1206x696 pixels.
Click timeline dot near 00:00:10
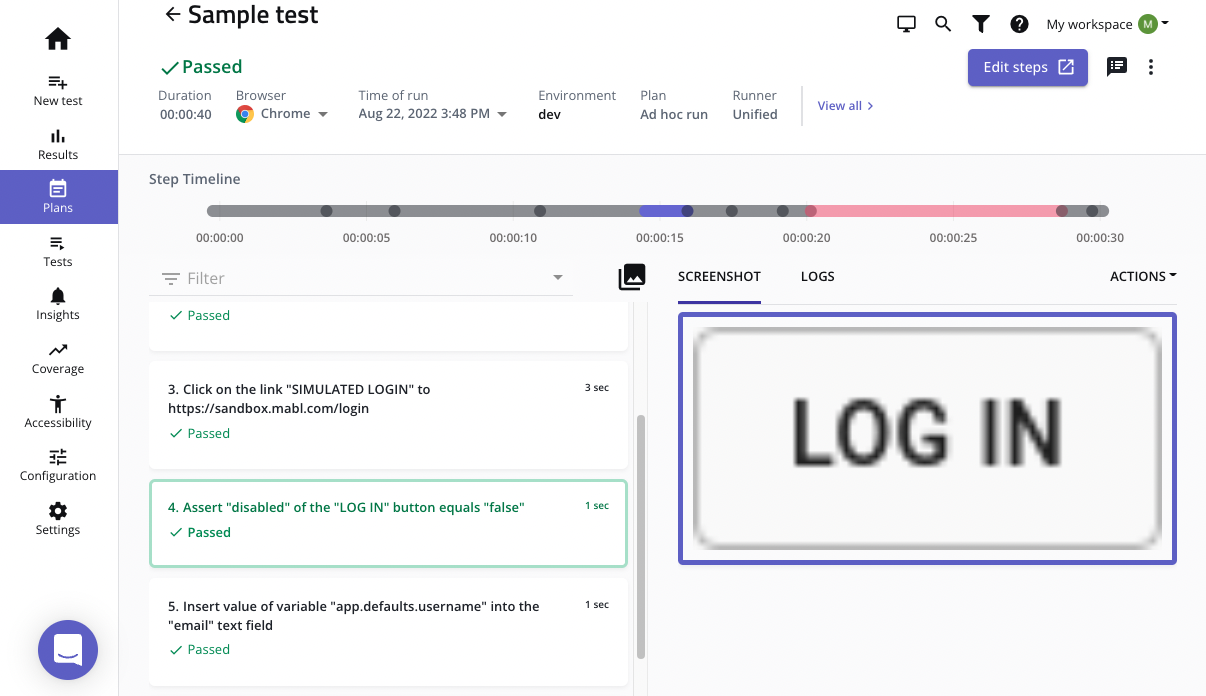[540, 211]
